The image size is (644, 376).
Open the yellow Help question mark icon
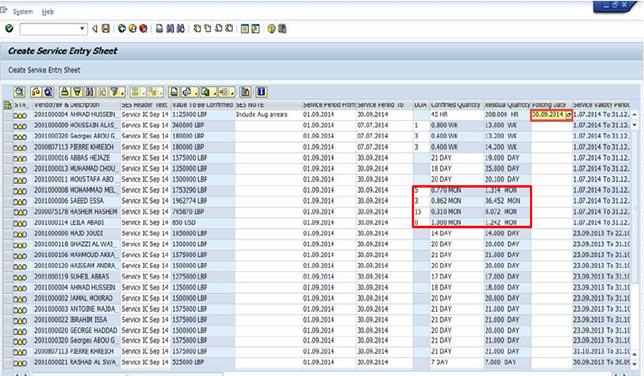click(271, 28)
